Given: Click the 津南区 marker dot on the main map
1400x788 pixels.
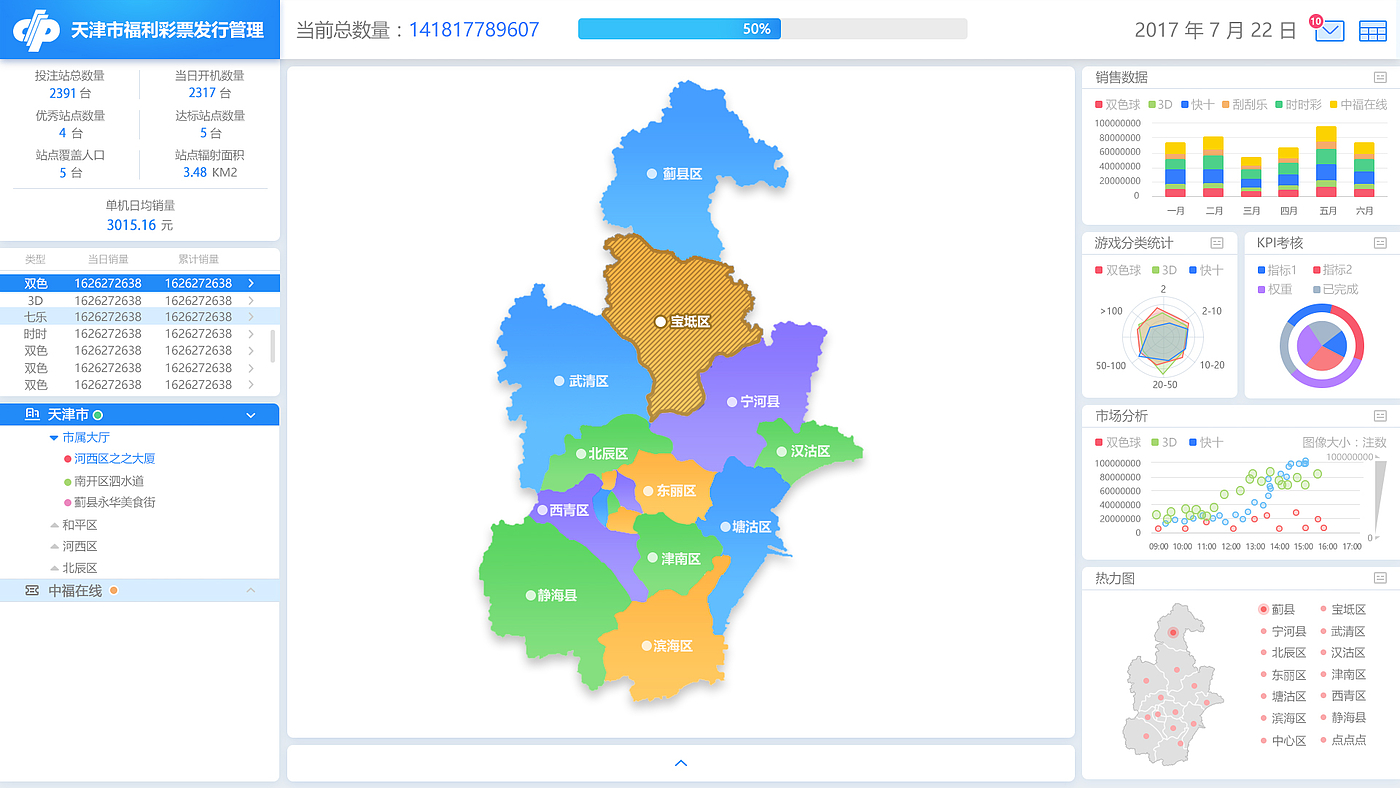Looking at the screenshot, I should [652, 558].
